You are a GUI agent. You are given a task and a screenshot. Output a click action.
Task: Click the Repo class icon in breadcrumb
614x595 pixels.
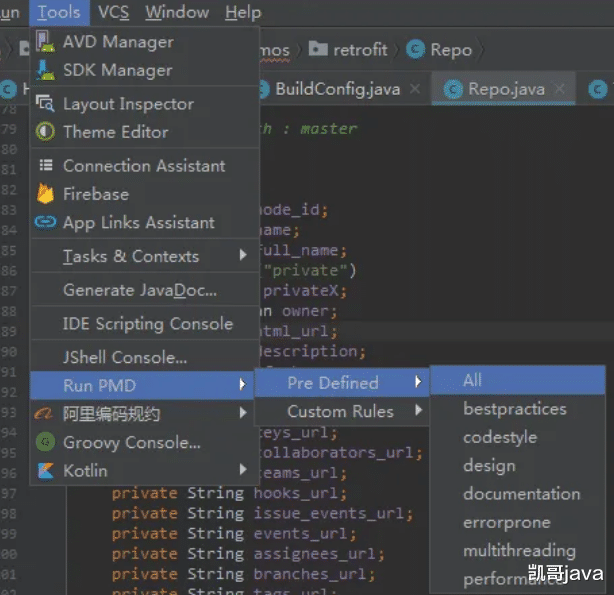(x=415, y=49)
